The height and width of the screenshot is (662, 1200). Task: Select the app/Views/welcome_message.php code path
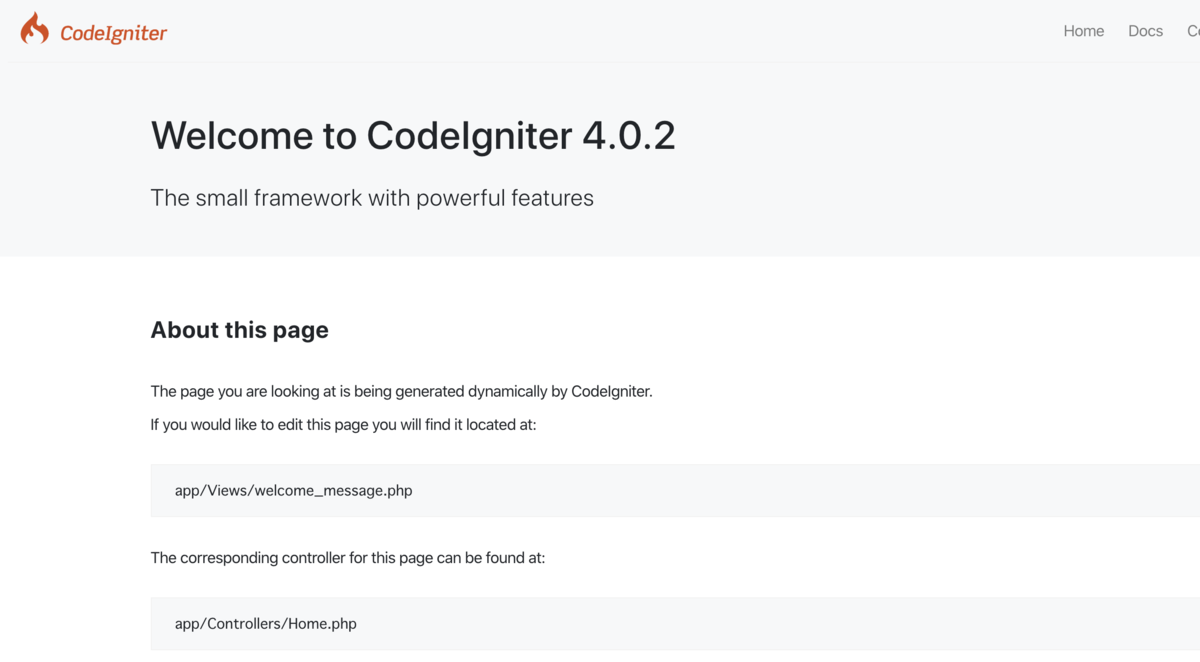coord(293,490)
